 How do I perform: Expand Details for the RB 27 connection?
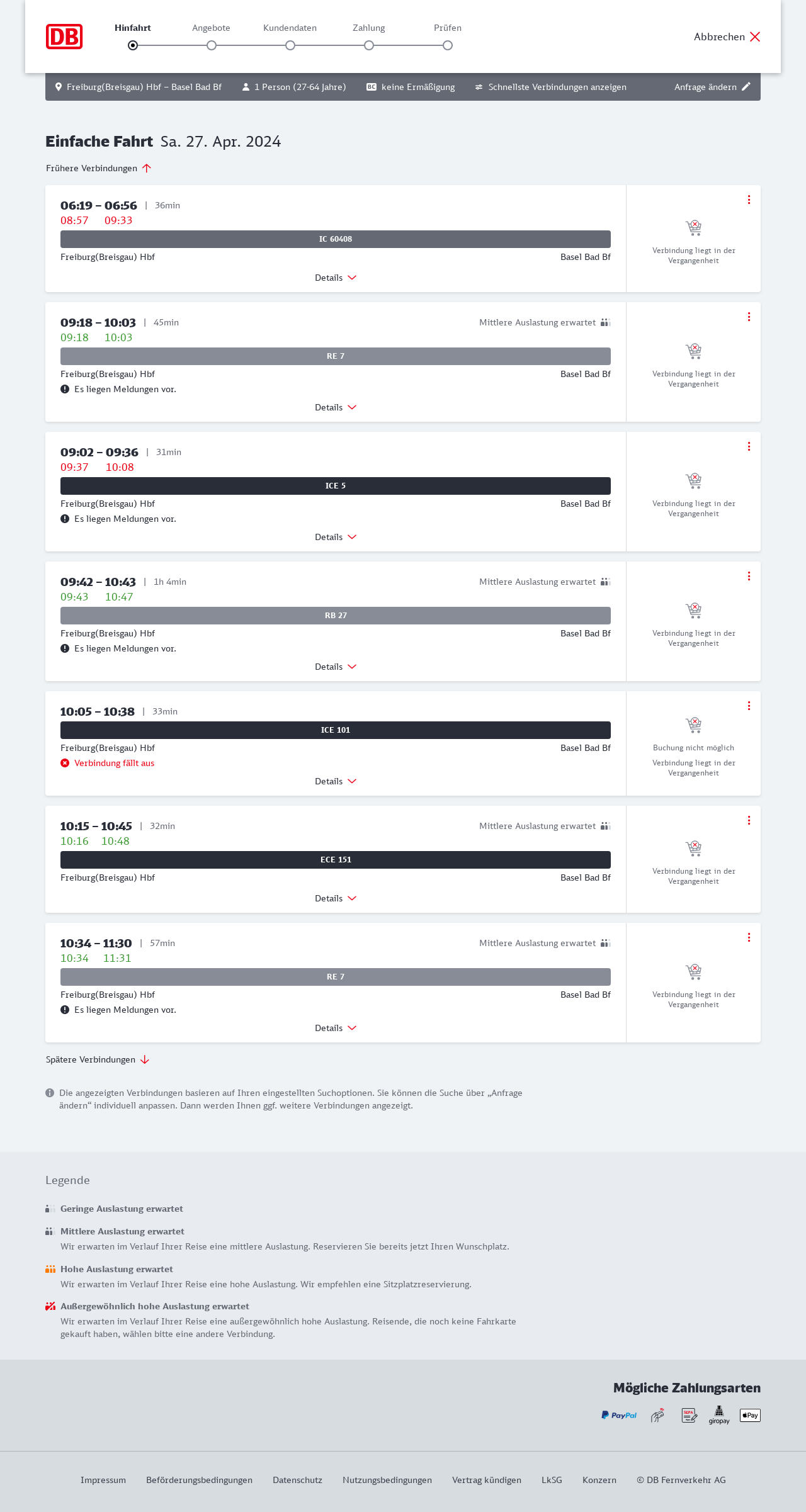pos(336,667)
